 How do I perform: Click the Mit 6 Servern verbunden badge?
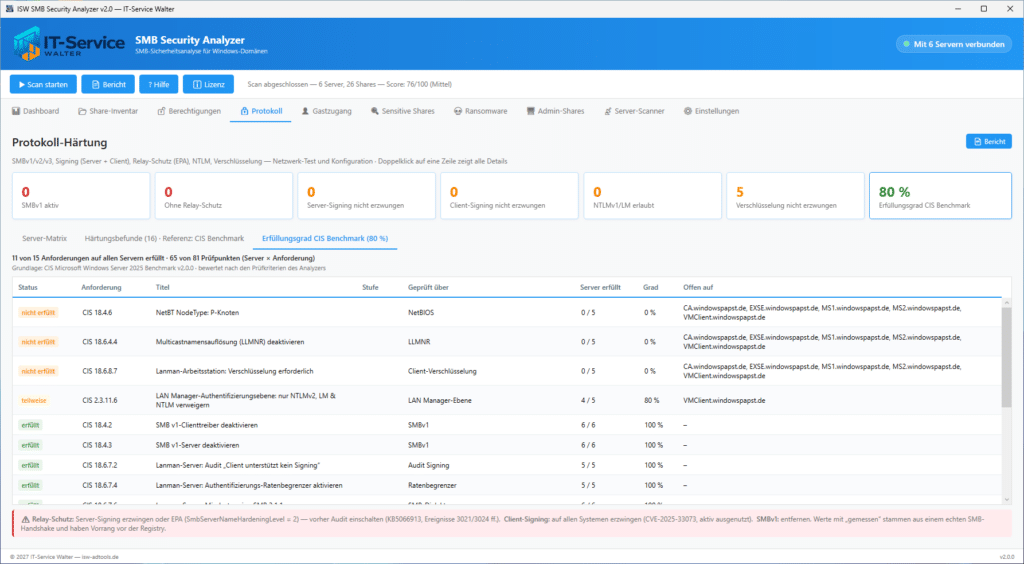(x=954, y=44)
